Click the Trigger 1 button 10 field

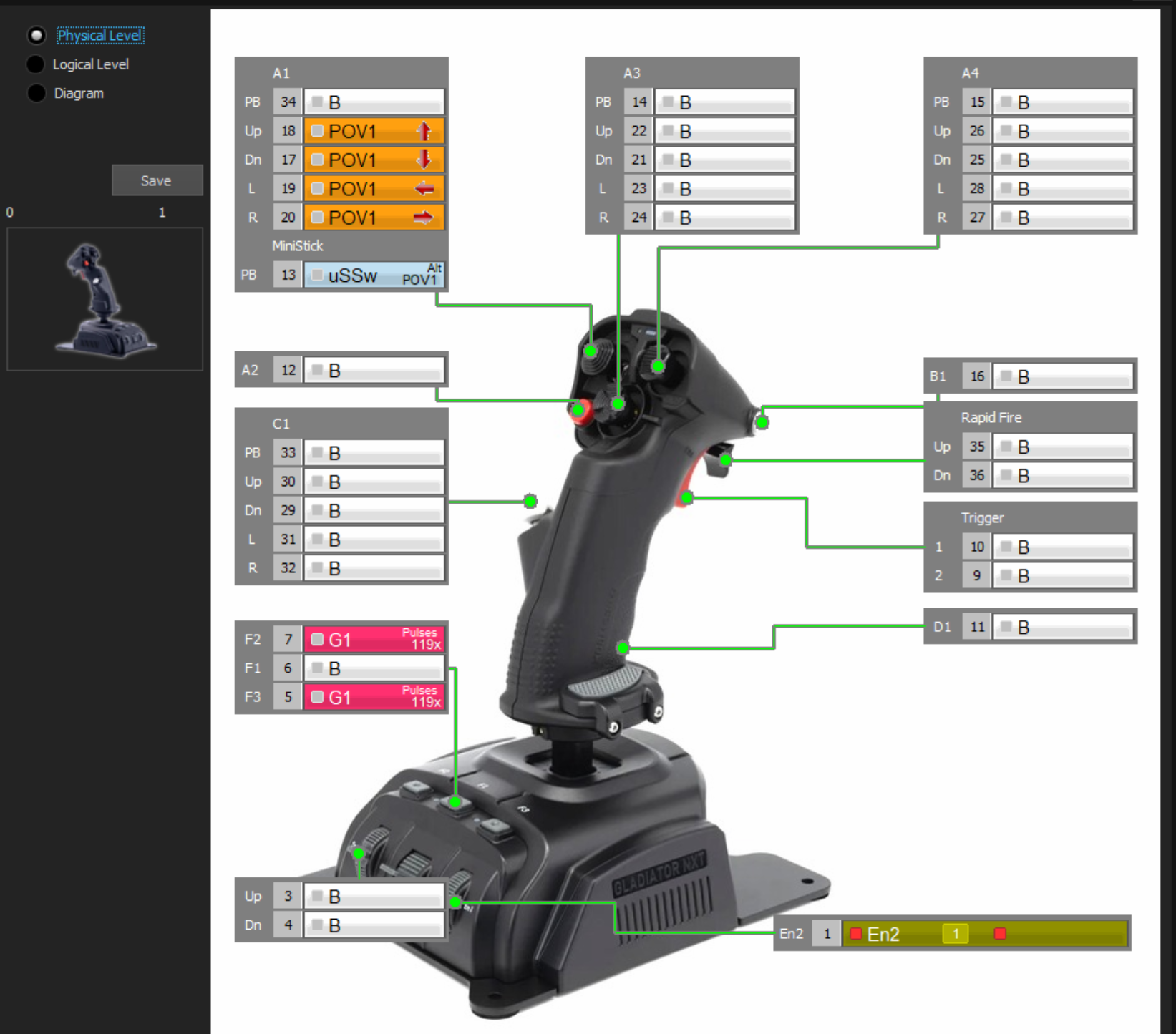point(1063,547)
